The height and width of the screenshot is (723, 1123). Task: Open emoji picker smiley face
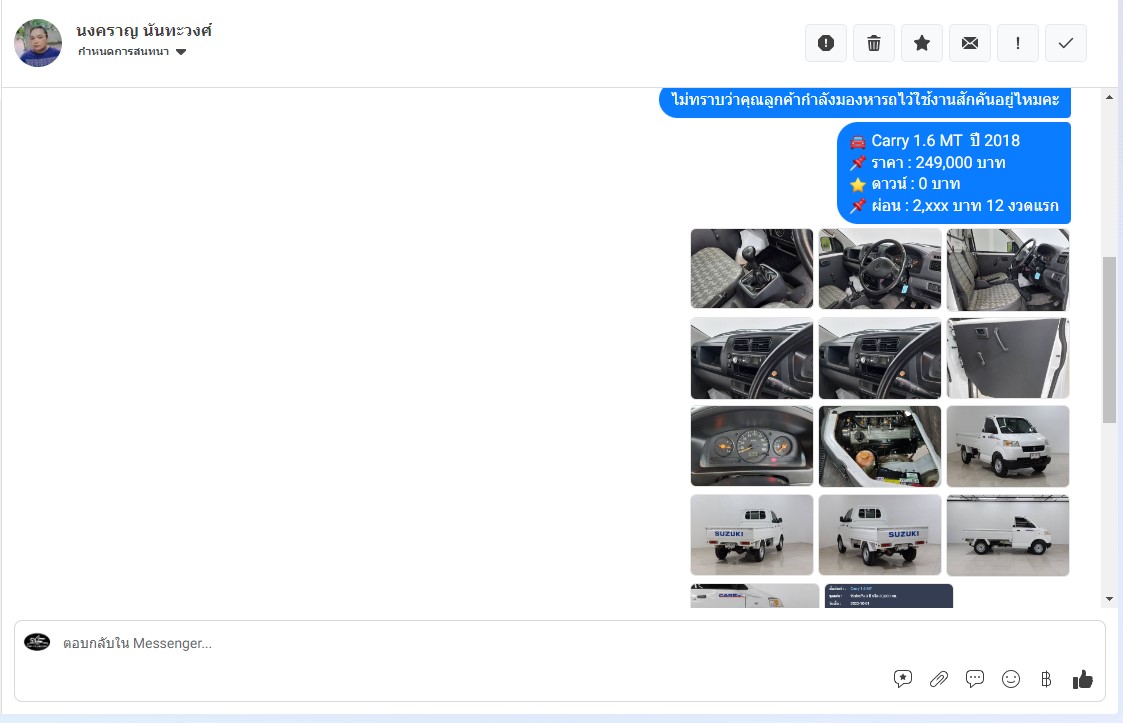pos(1011,679)
